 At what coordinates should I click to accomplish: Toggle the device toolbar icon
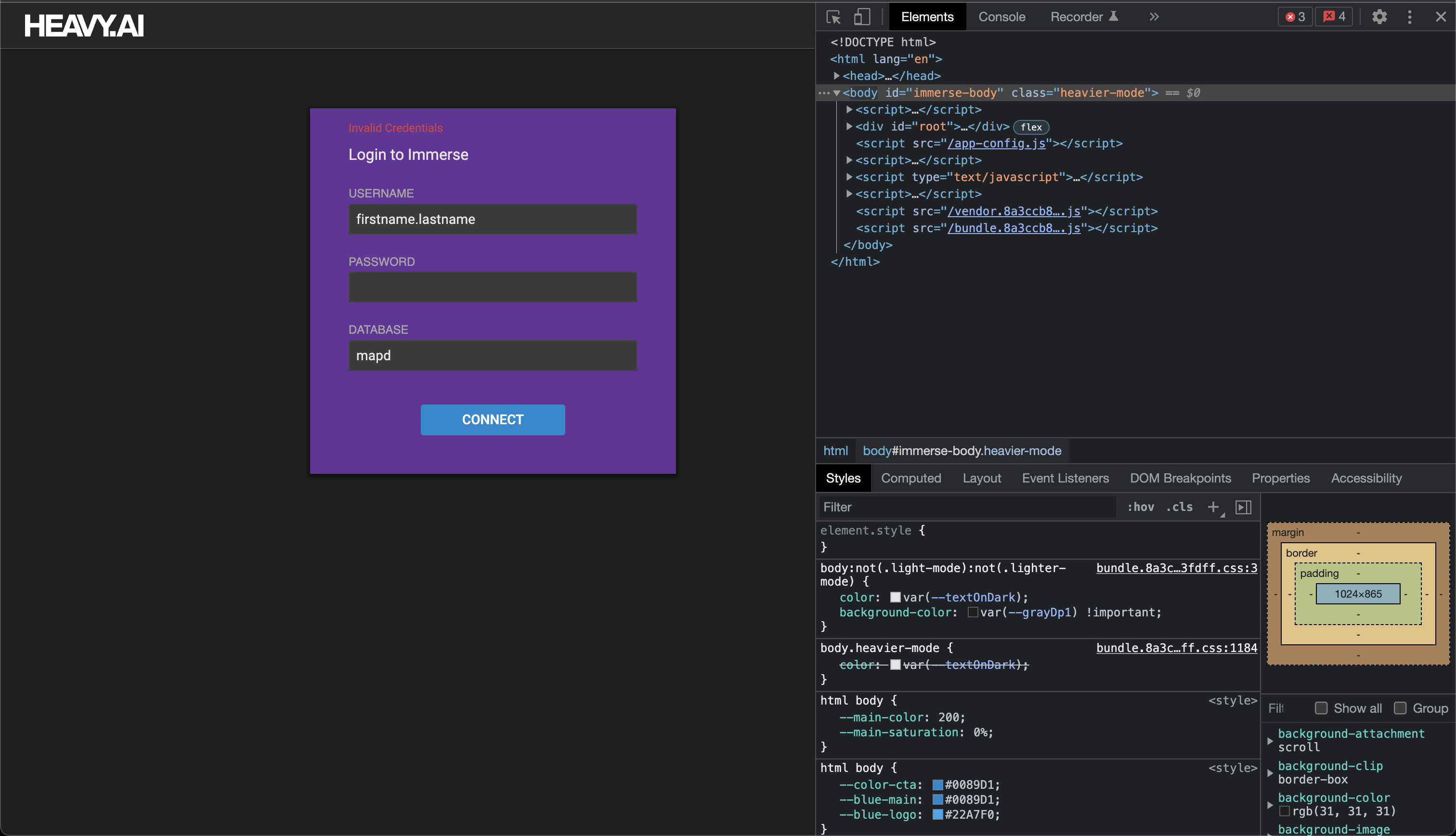[x=861, y=17]
